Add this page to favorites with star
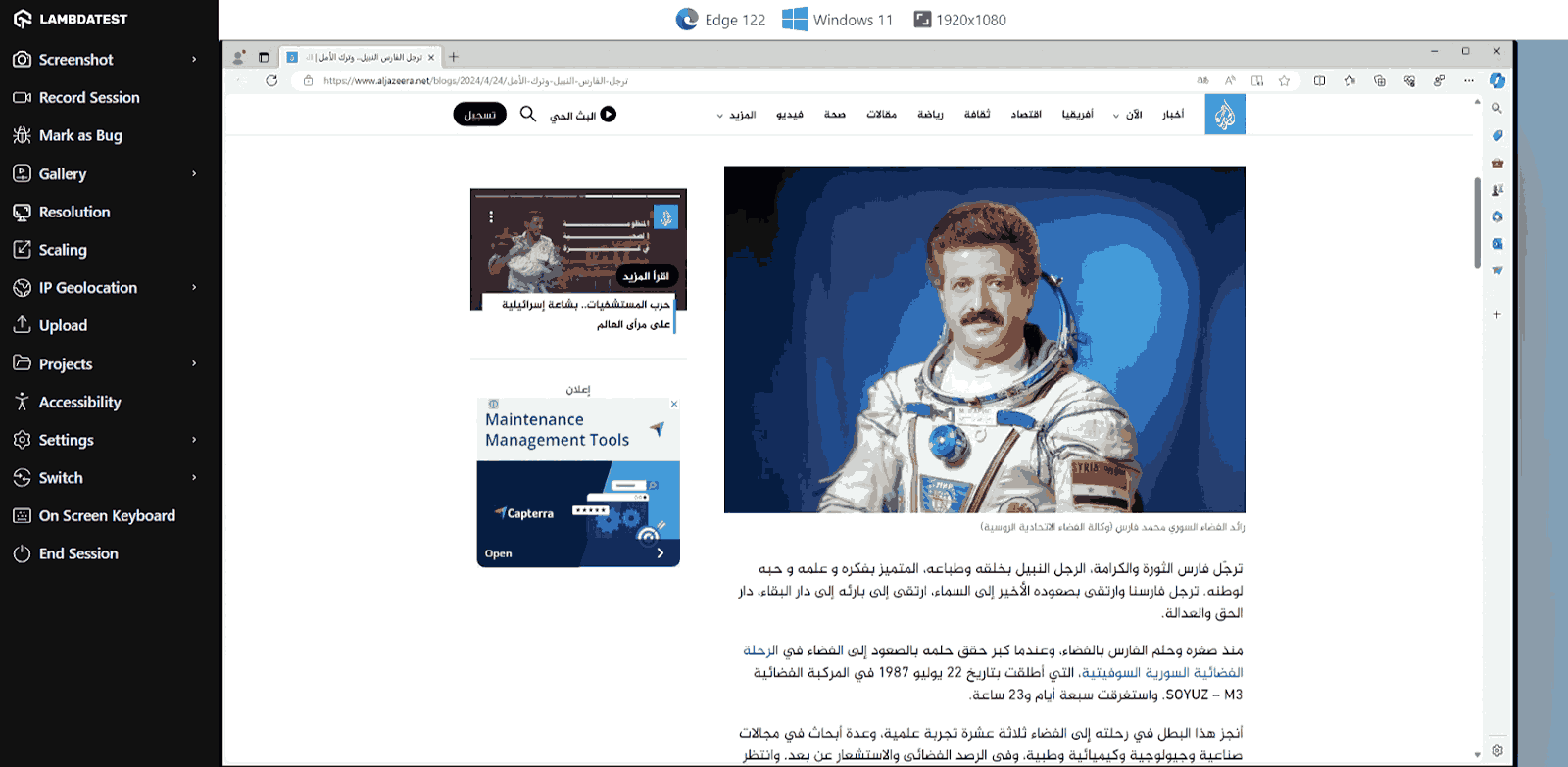1568x767 pixels. 1284,80
